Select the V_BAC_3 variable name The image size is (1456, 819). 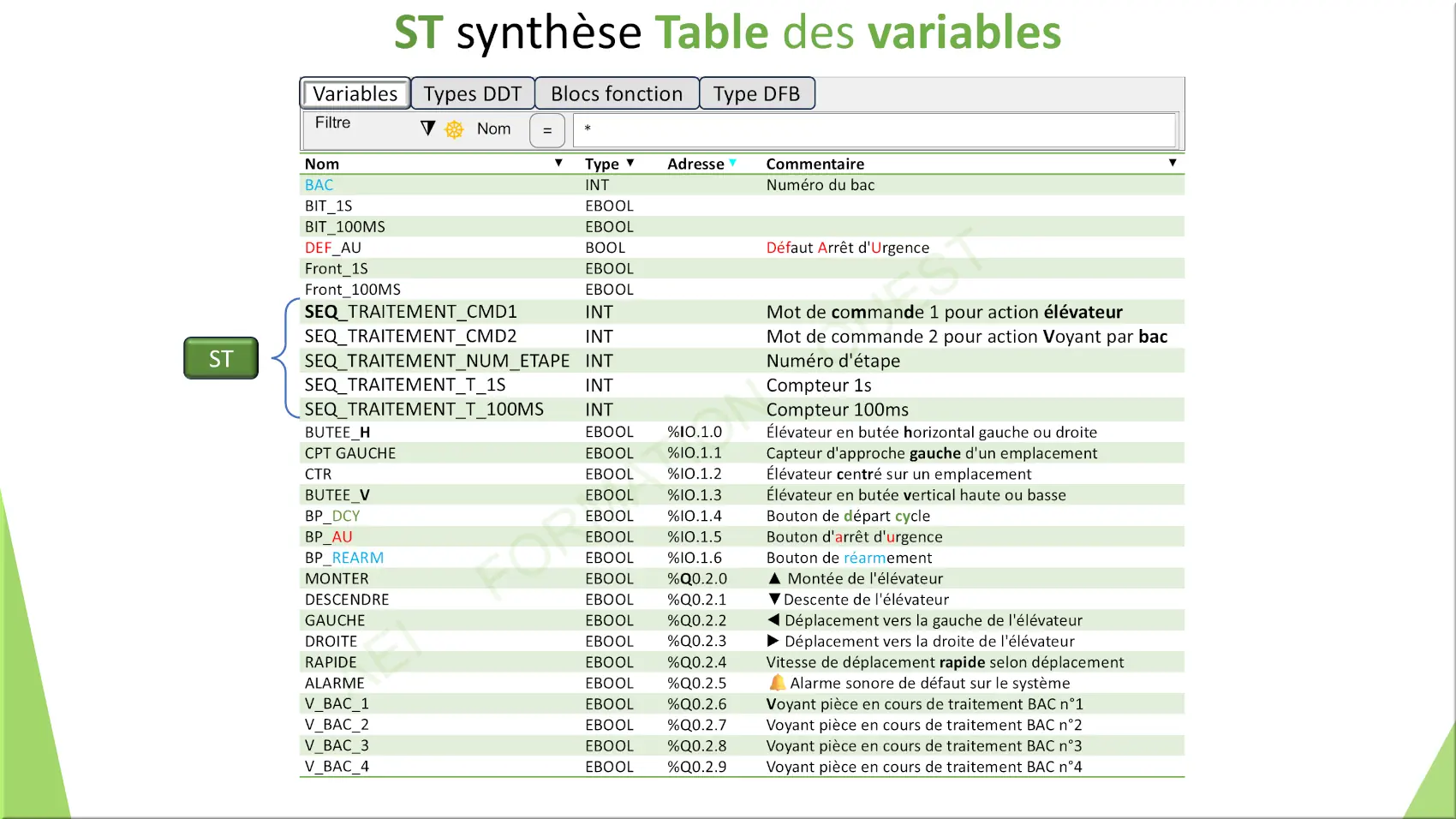coord(337,746)
